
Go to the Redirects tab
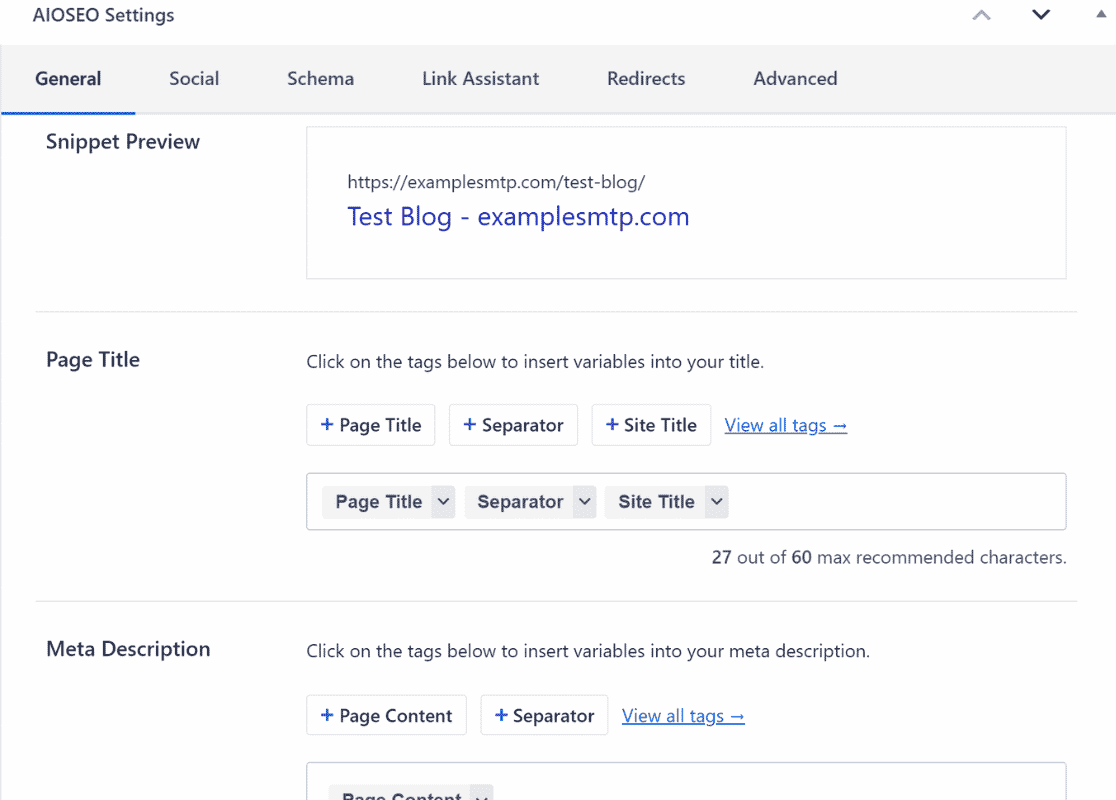tap(646, 79)
